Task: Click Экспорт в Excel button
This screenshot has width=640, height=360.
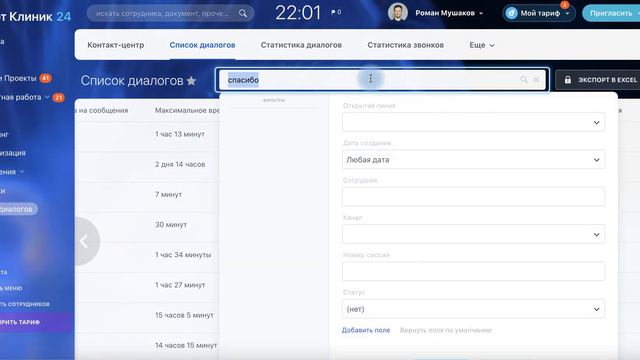Action: point(598,80)
